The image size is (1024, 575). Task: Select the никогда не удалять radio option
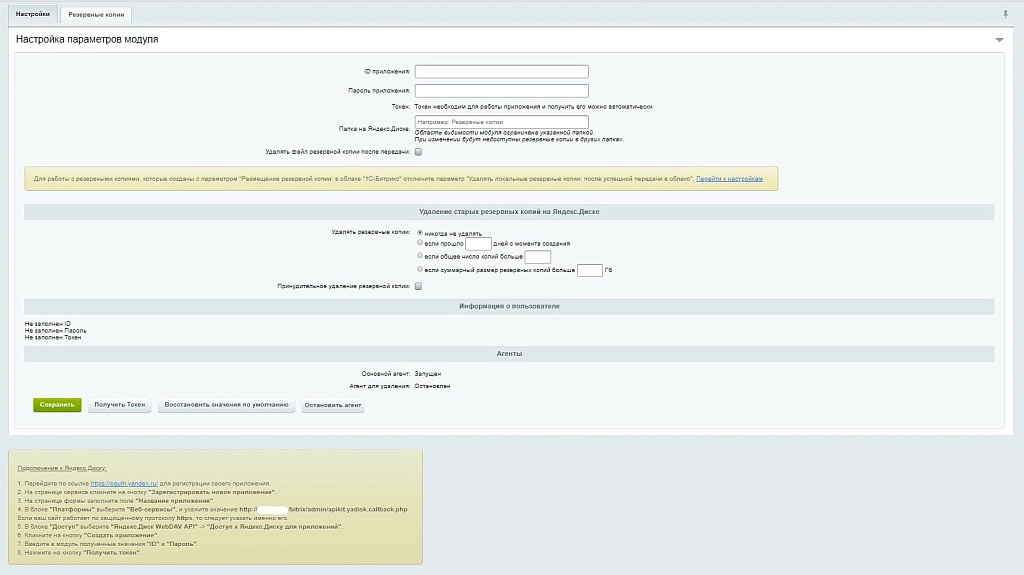(x=420, y=233)
